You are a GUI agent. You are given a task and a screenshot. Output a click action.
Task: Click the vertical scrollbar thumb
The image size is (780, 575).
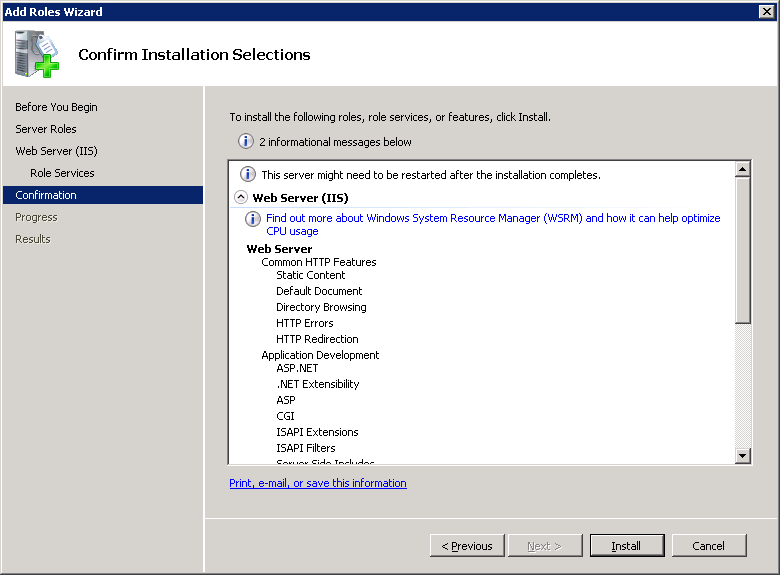click(742, 250)
